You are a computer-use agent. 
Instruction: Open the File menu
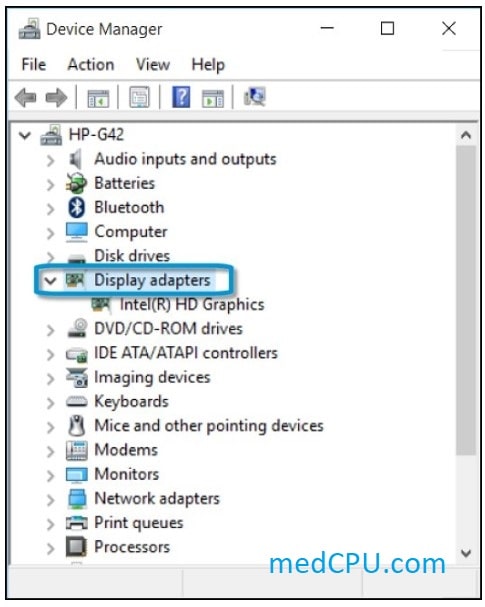(x=34, y=64)
